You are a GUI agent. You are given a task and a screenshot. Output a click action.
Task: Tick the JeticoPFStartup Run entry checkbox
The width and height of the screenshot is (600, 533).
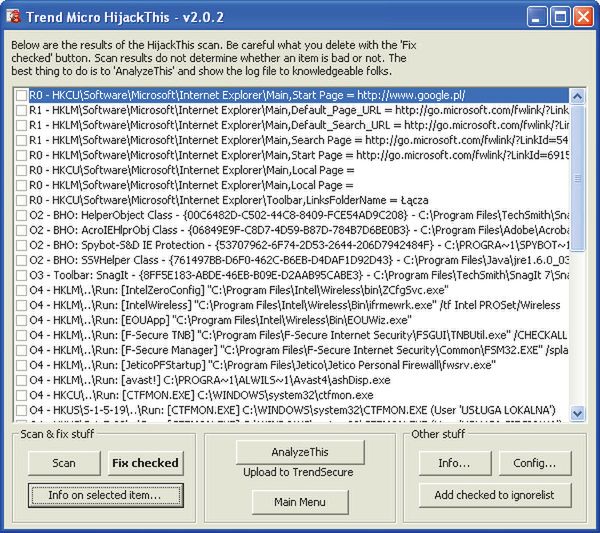pyautogui.click(x=22, y=365)
